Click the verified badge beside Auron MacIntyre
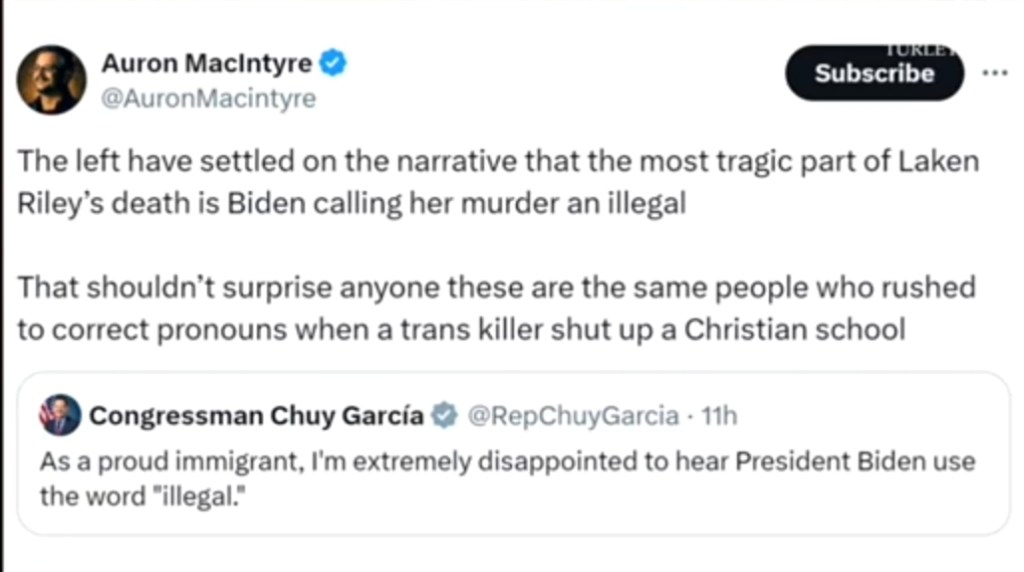 click(x=334, y=65)
